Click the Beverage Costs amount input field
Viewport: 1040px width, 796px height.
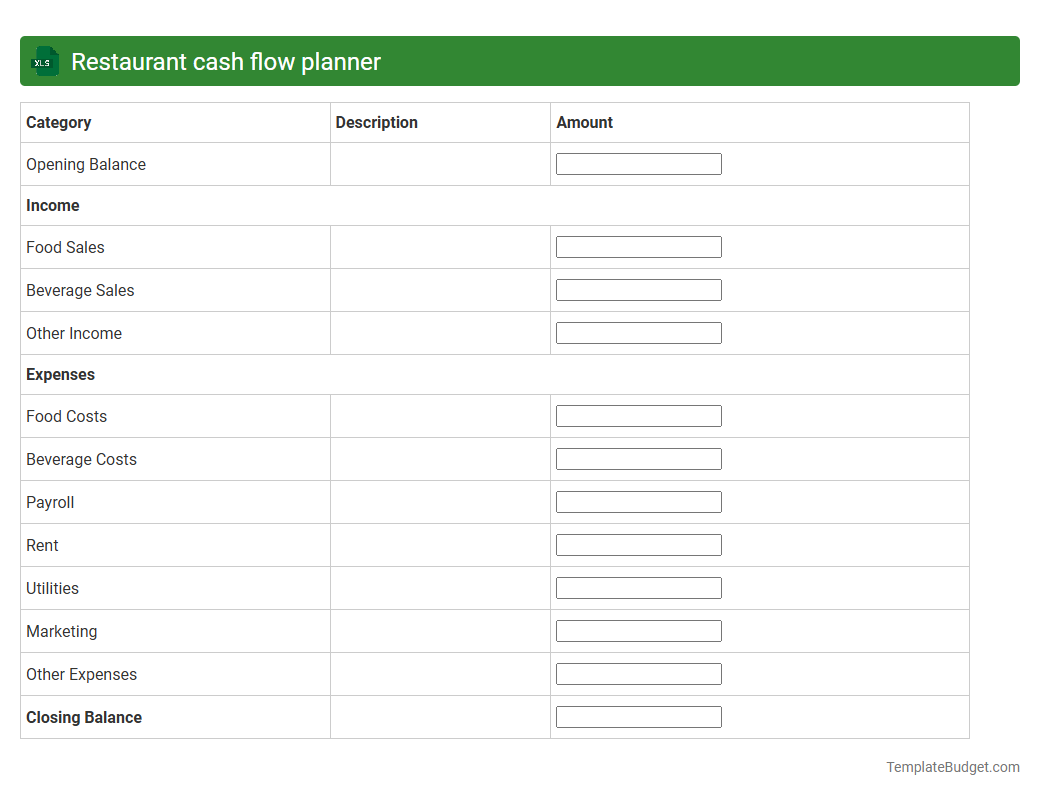638,458
